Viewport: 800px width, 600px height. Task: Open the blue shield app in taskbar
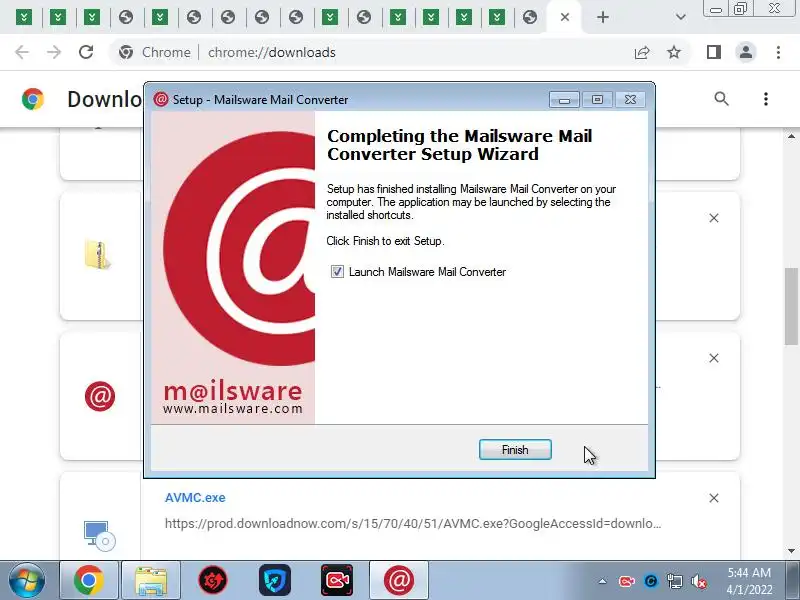(275, 581)
